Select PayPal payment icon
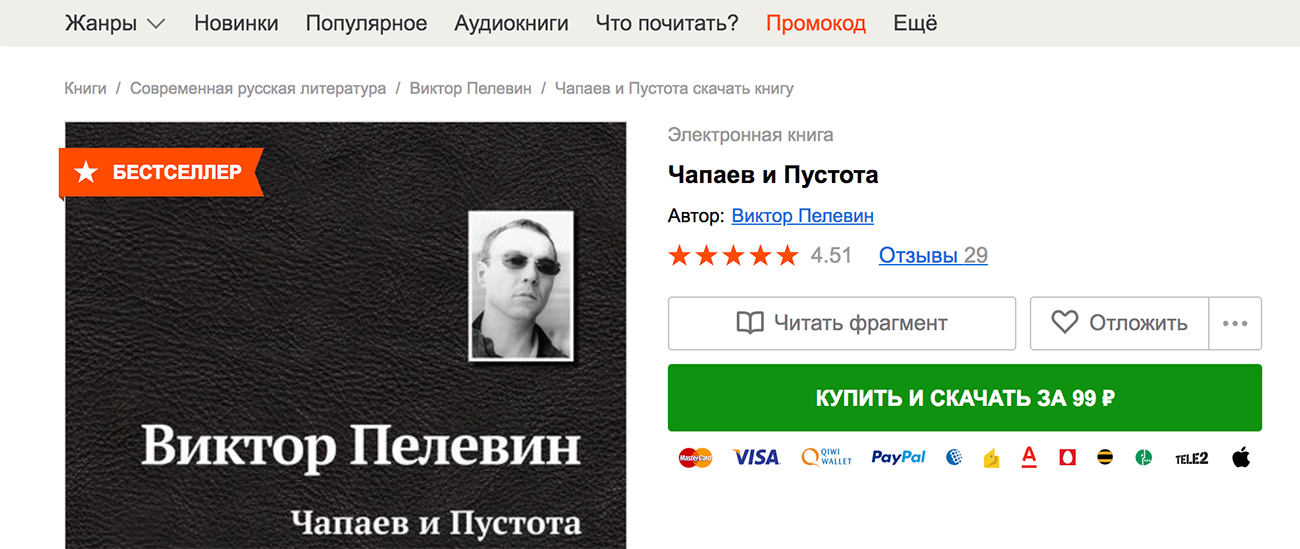The height and width of the screenshot is (549, 1300). [x=898, y=457]
